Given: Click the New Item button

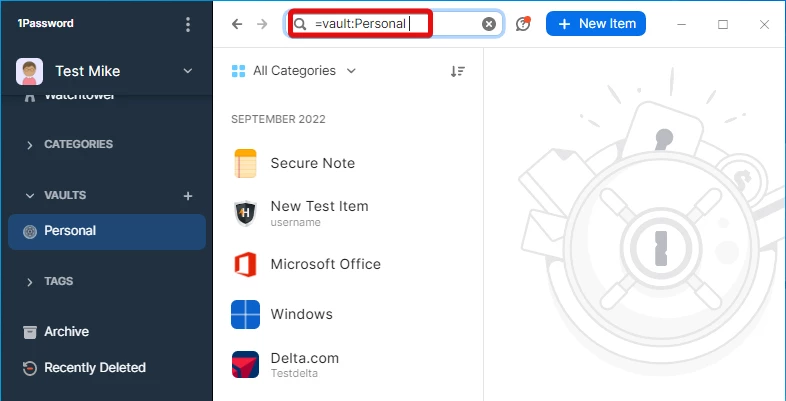Looking at the screenshot, I should click(x=596, y=24).
